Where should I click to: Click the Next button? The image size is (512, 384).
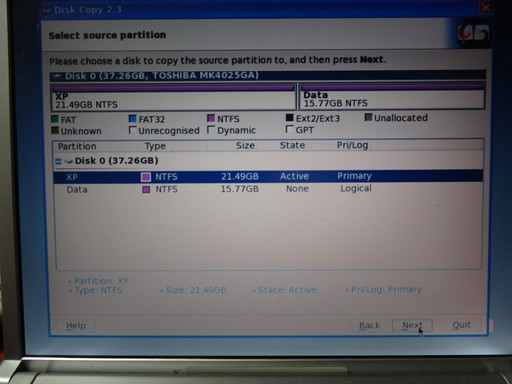412,325
